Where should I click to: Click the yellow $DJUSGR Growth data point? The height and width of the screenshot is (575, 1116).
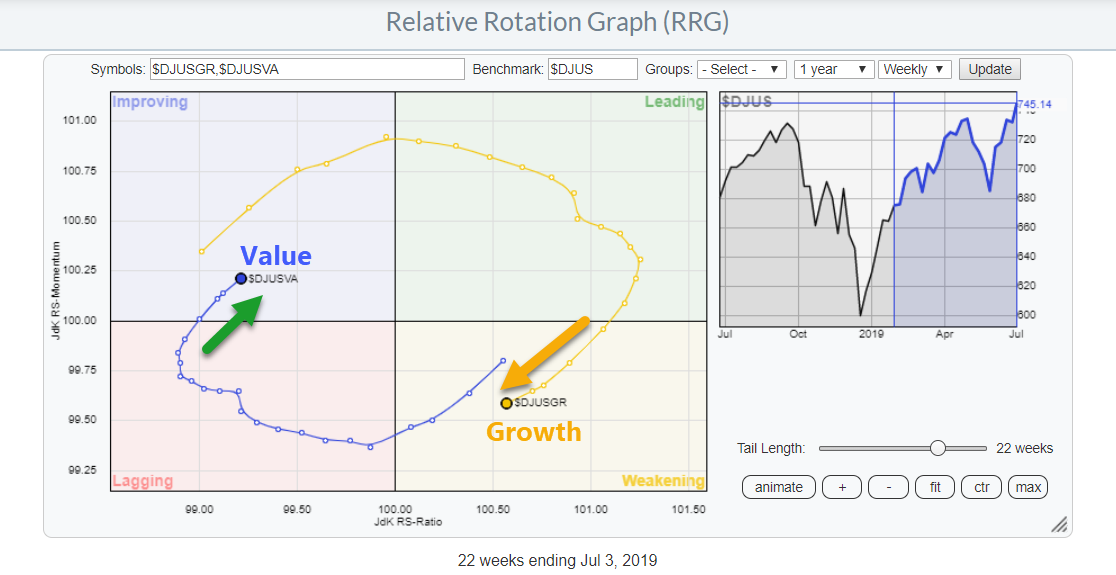point(506,403)
